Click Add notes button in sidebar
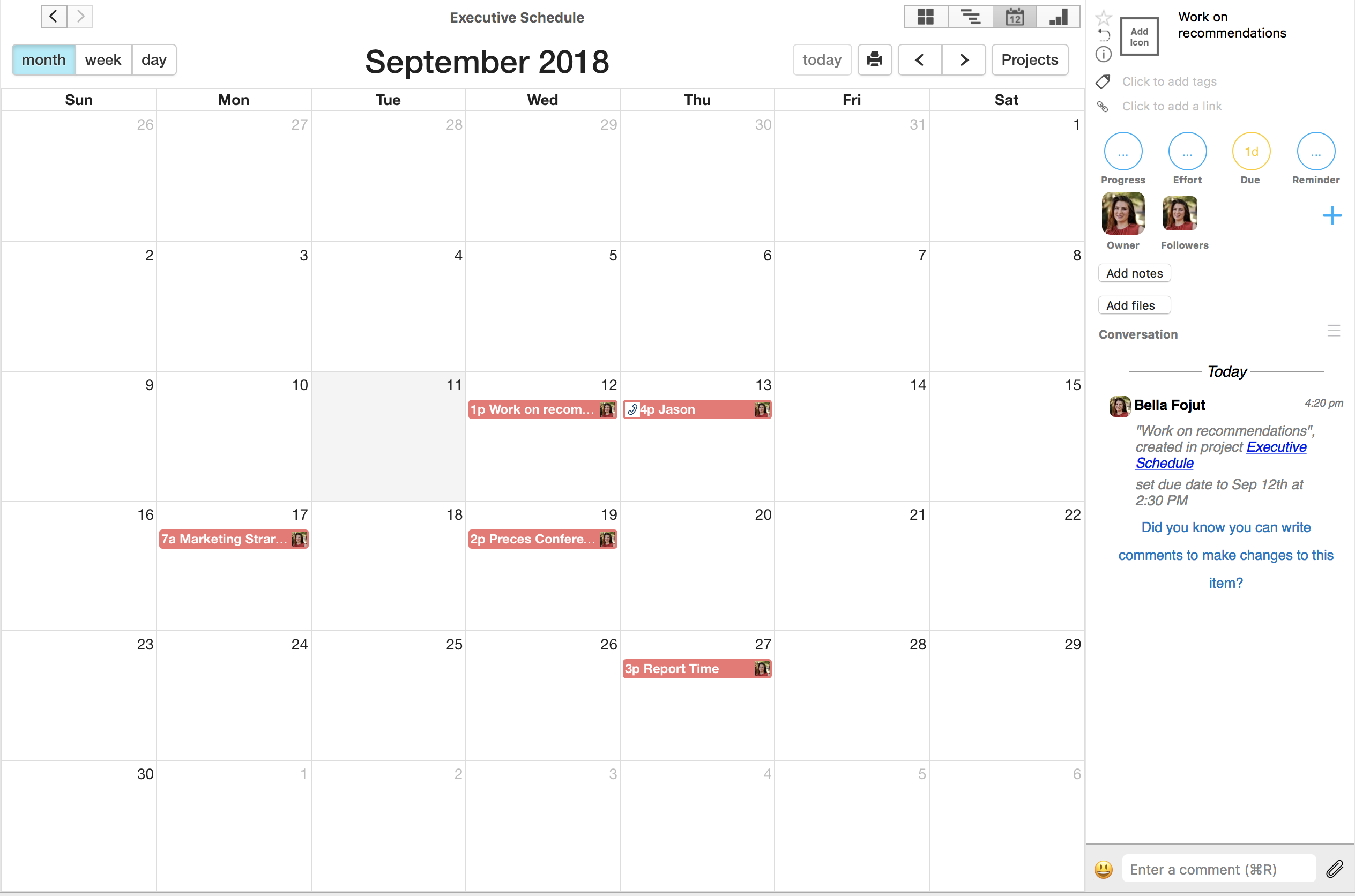 click(x=1133, y=273)
